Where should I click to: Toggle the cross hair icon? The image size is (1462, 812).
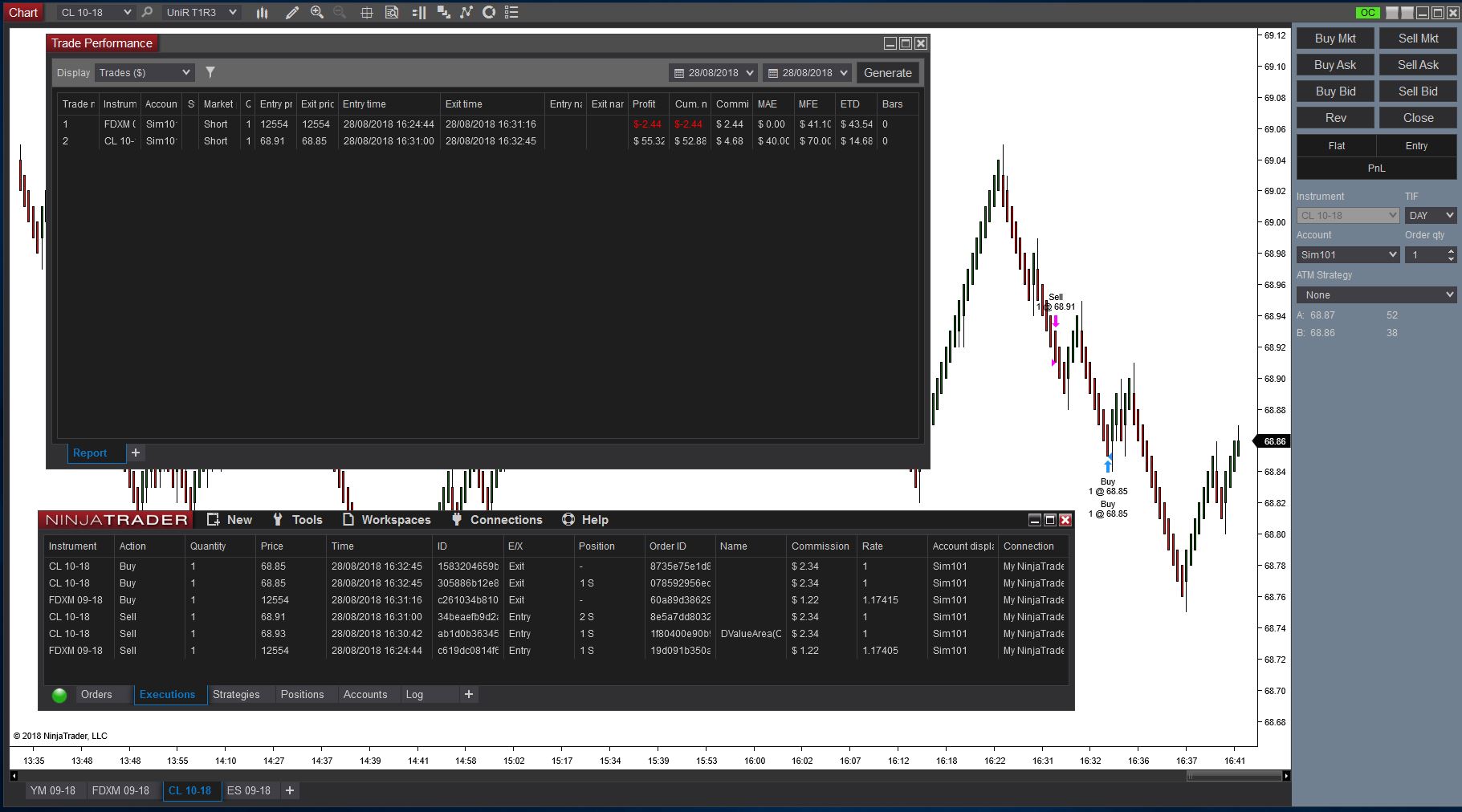click(x=366, y=13)
